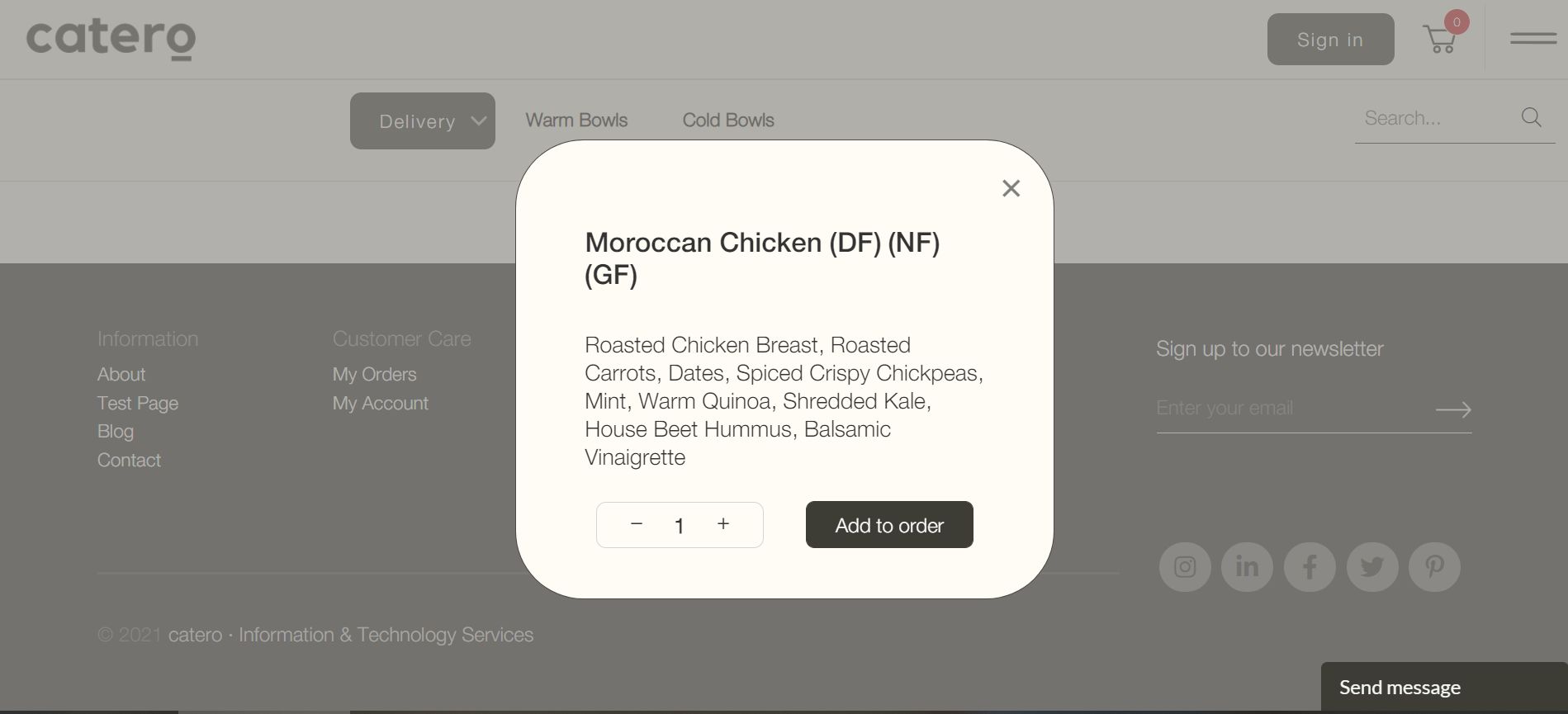Screen dimensions: 1568x714
Task: Decrease quantity with minus button
Action: click(637, 524)
